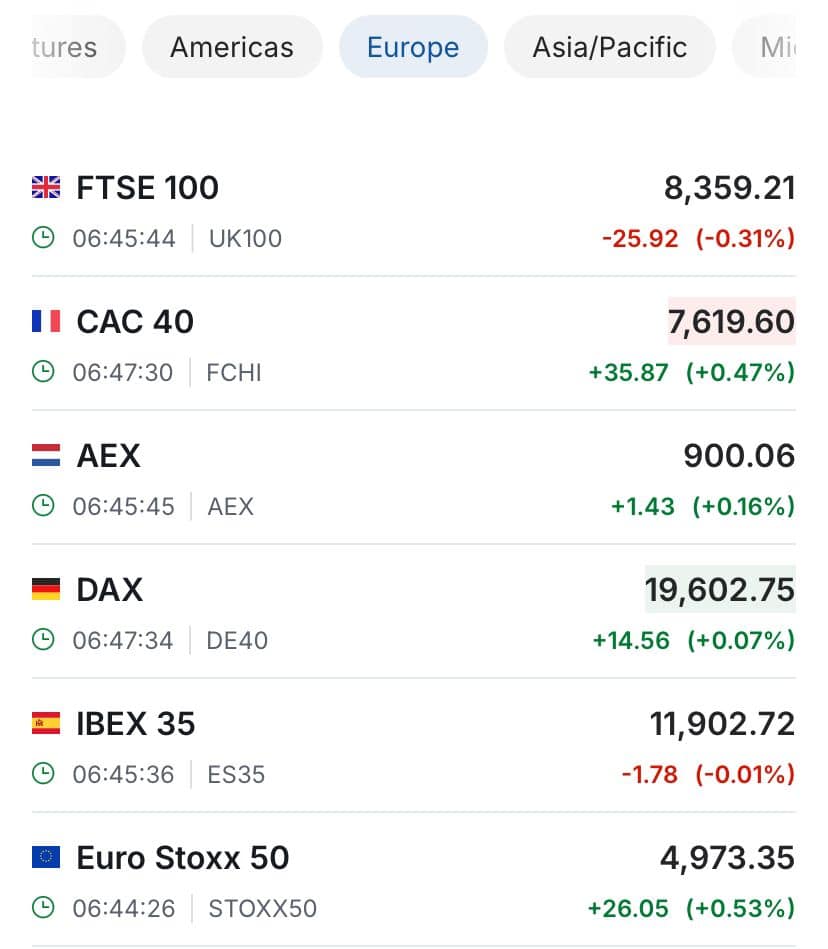Open the DAX index details
Image resolution: width=828 pixels, height=949 pixels.
110,589
